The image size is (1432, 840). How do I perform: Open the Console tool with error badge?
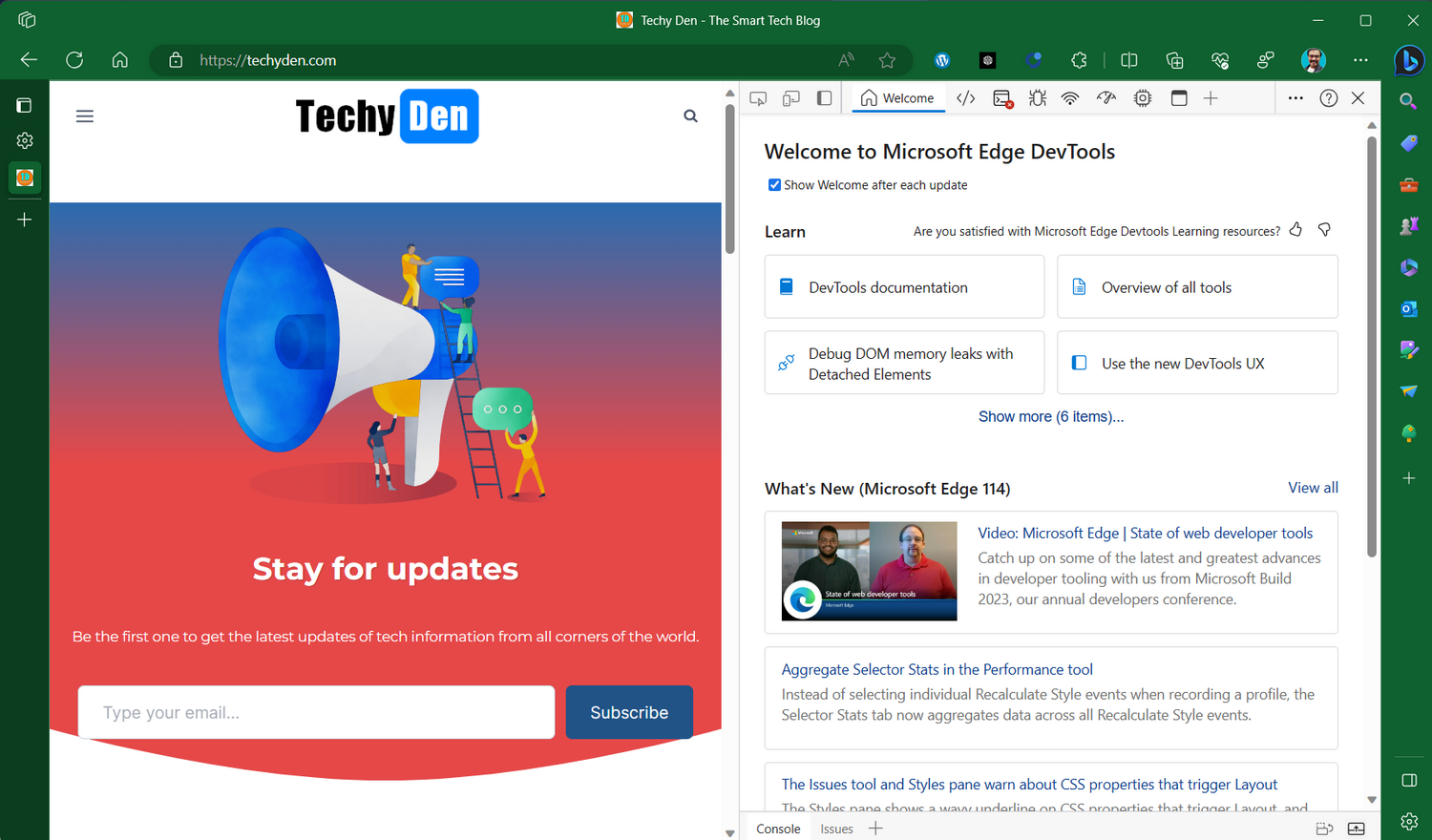(1002, 98)
